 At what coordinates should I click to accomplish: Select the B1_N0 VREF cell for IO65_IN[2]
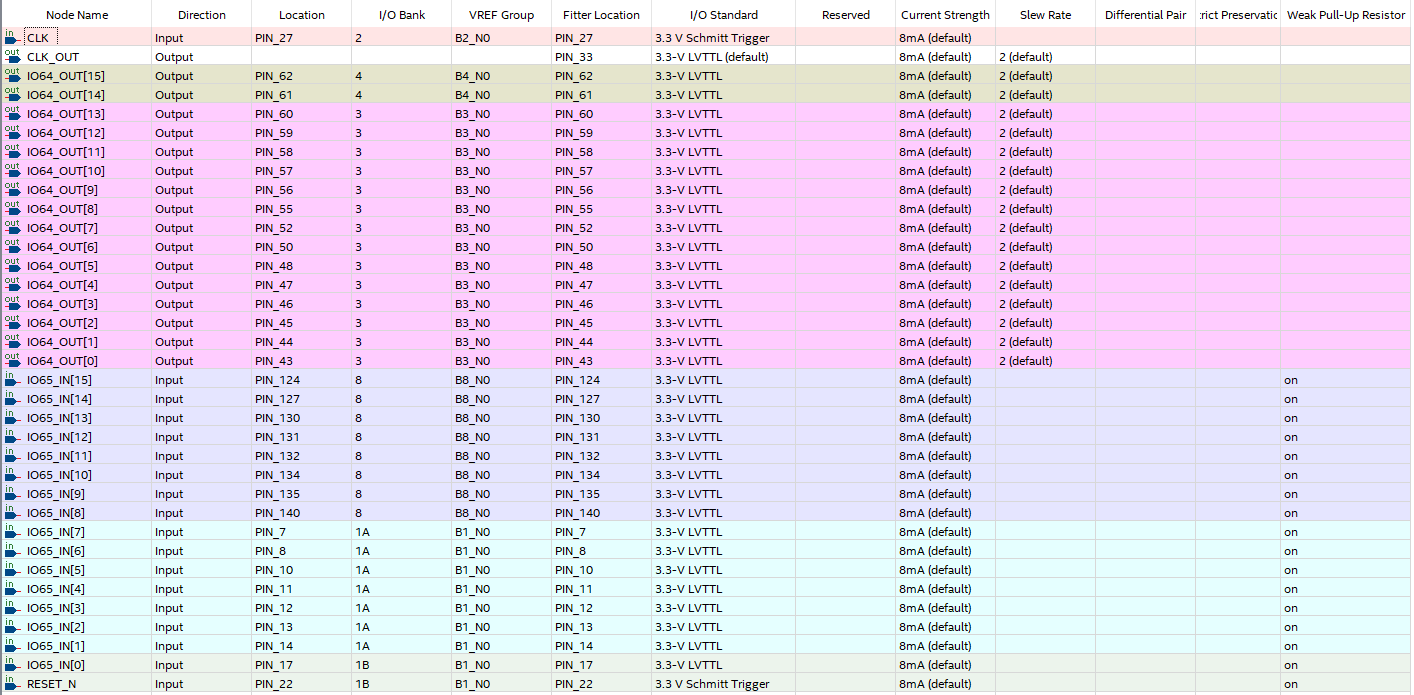tap(502, 626)
